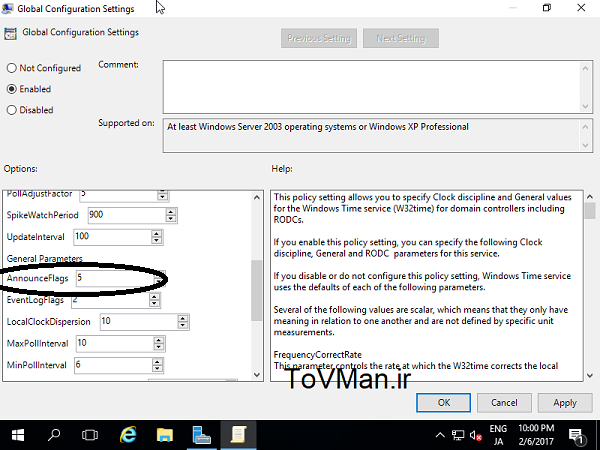
Task: Click the FrequencyCorrectRate help text
Action: [x=317, y=355]
